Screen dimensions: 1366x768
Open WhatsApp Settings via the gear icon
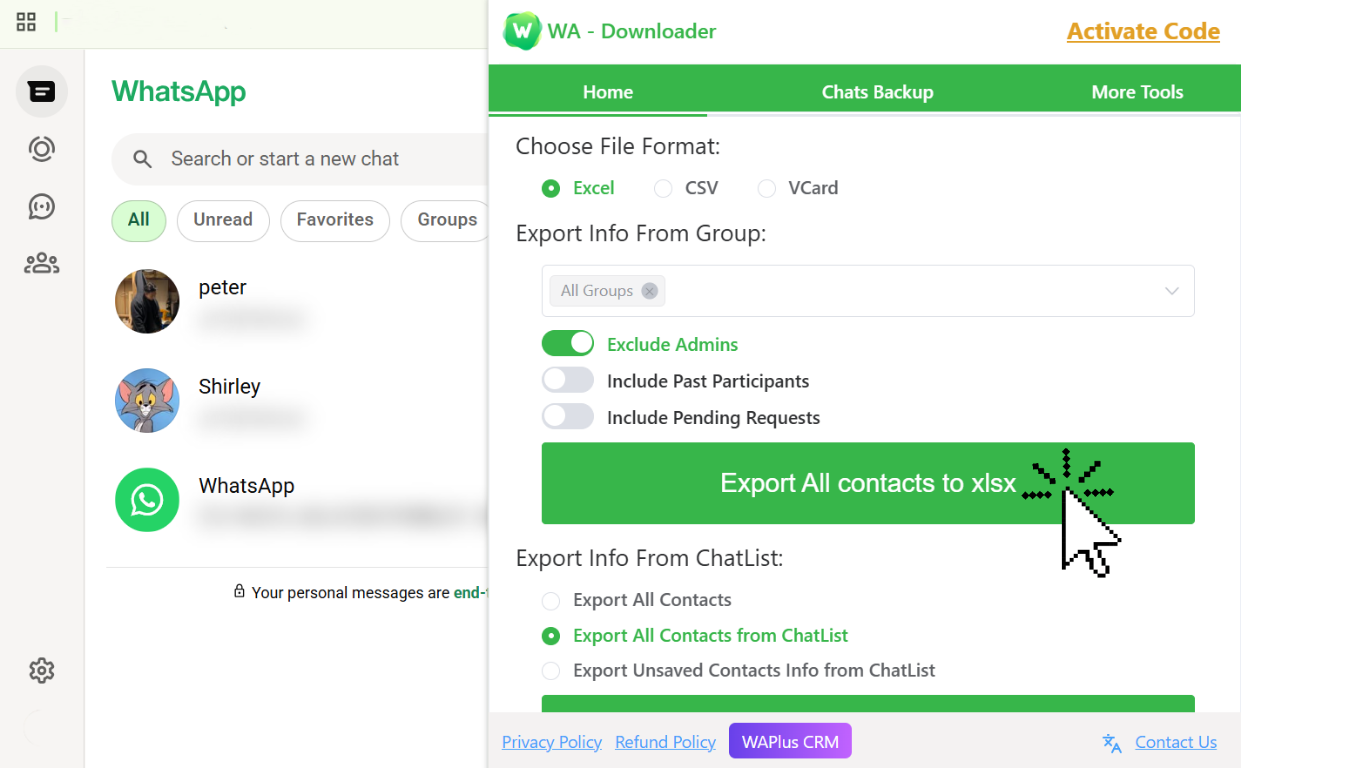(x=41, y=670)
